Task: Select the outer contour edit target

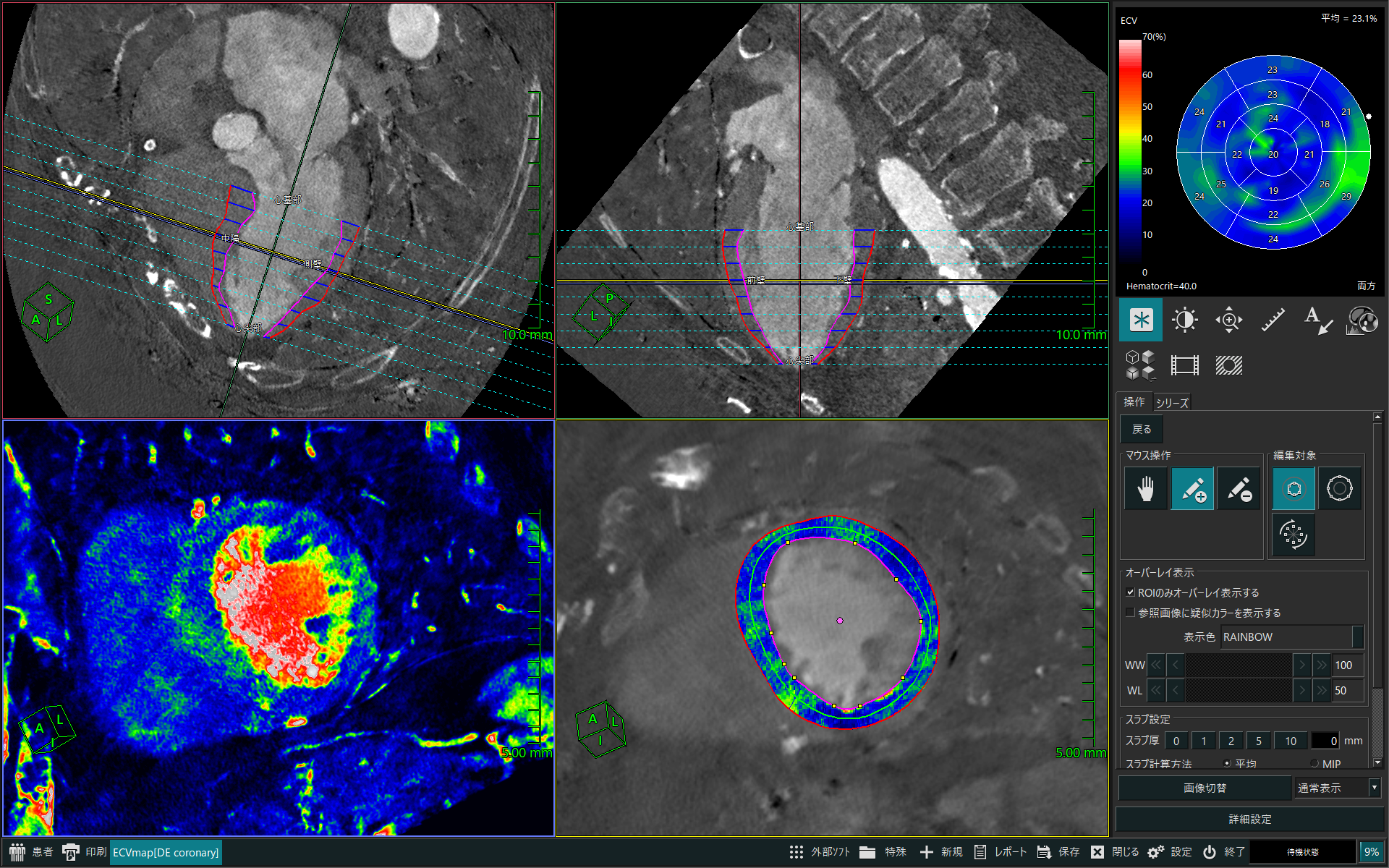Action: point(1339,489)
